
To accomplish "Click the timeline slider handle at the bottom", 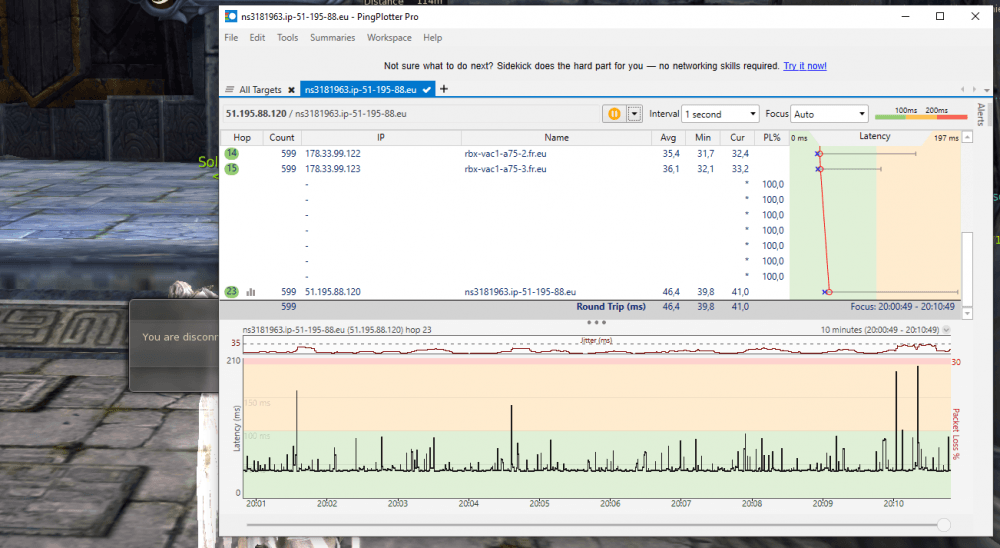I will tap(944, 524).
